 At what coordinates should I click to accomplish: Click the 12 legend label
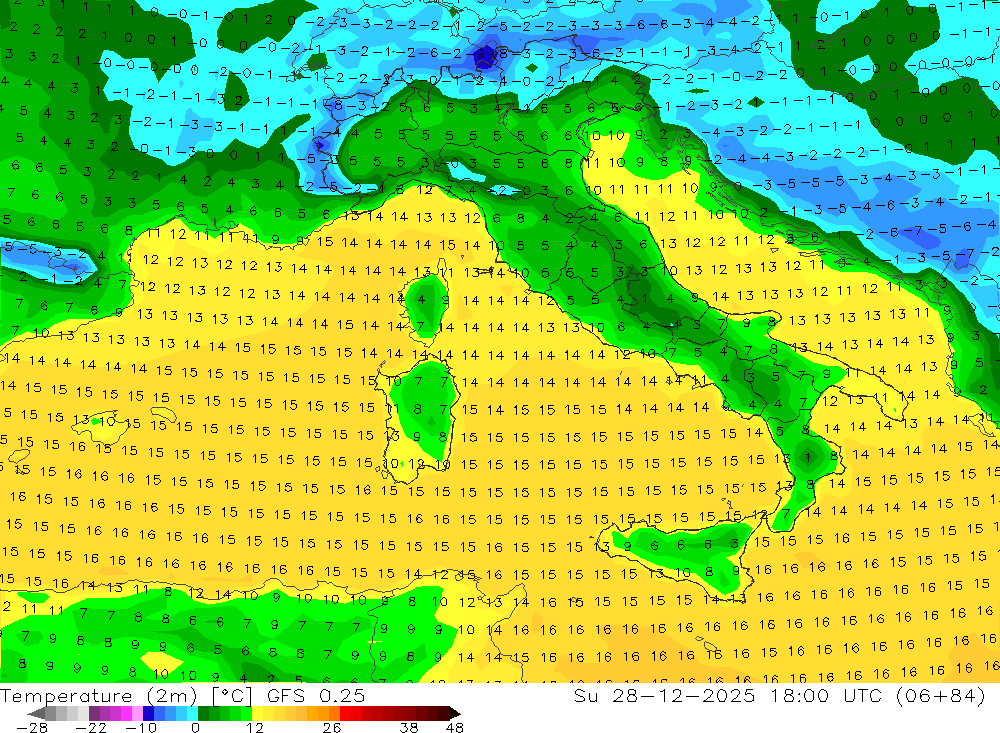(x=255, y=727)
